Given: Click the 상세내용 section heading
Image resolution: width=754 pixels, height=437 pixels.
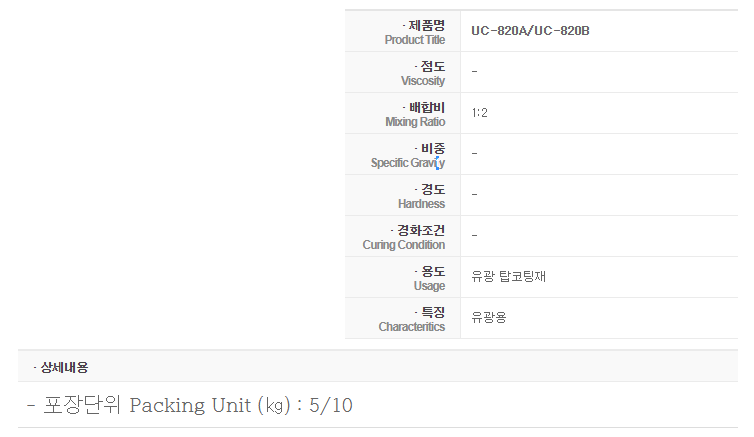Looking at the screenshot, I should (x=62, y=367).
